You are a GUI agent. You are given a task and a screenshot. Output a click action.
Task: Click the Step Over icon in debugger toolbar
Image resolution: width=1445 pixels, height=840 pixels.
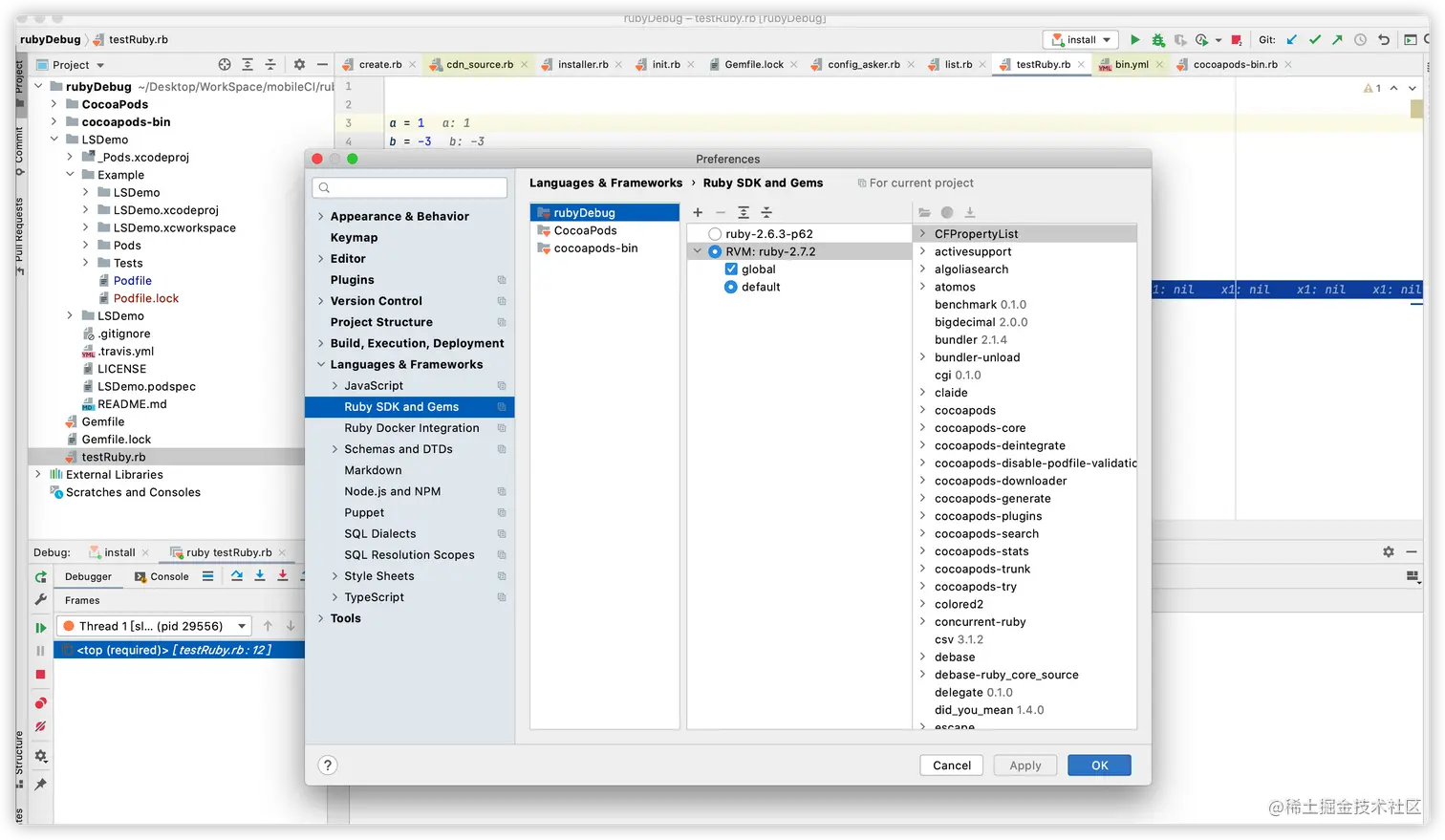coord(237,576)
